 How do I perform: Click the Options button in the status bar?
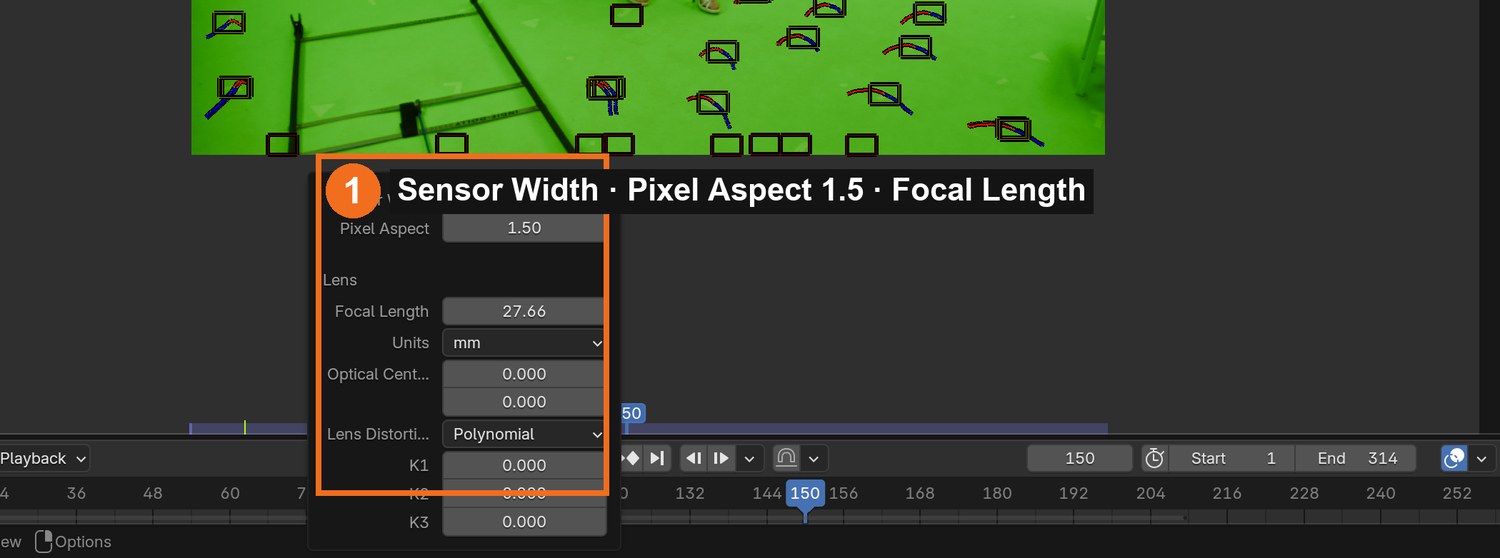coord(73,542)
